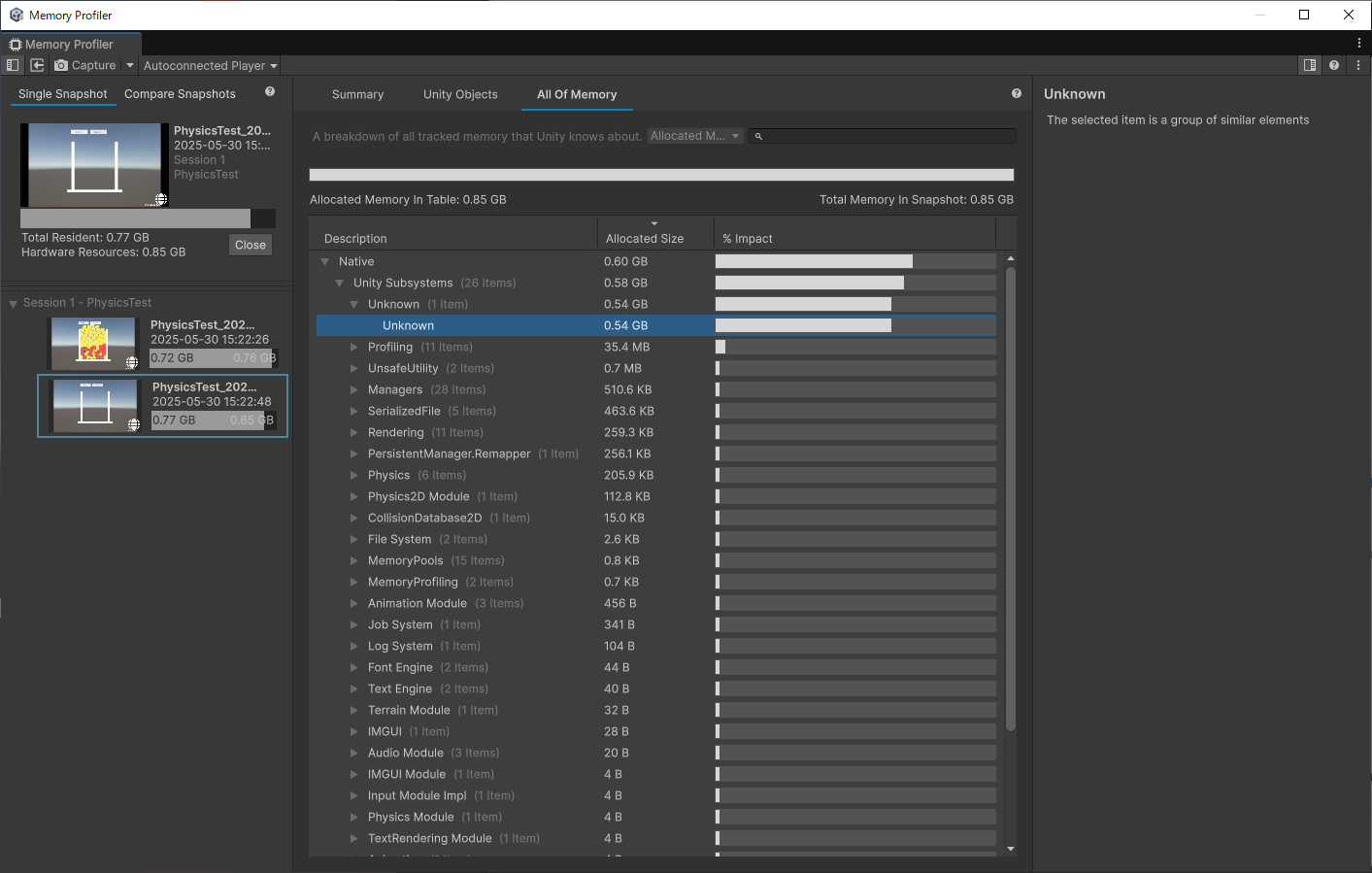Click the allocated memory usage bar above the table
This screenshot has width=1372, height=873.
(x=661, y=174)
